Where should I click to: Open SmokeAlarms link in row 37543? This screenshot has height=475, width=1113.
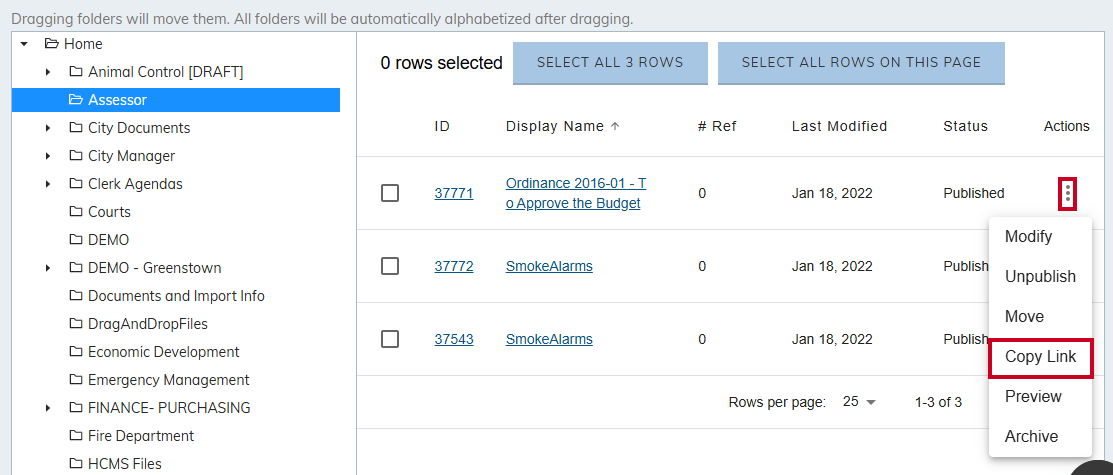[549, 339]
